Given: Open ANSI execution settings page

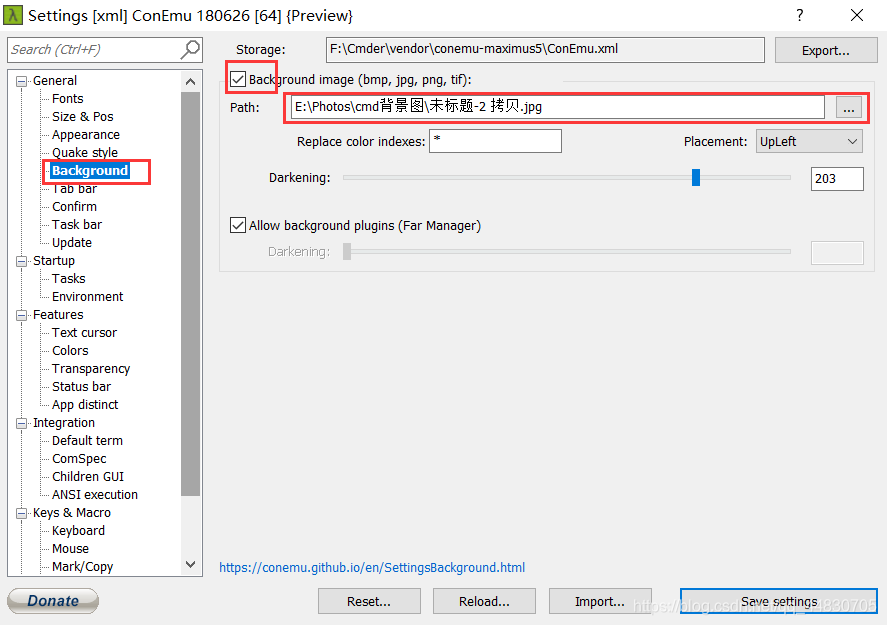Looking at the screenshot, I should (x=94, y=494).
